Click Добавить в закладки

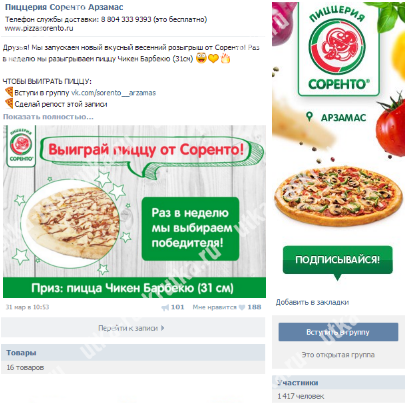tap(312, 302)
